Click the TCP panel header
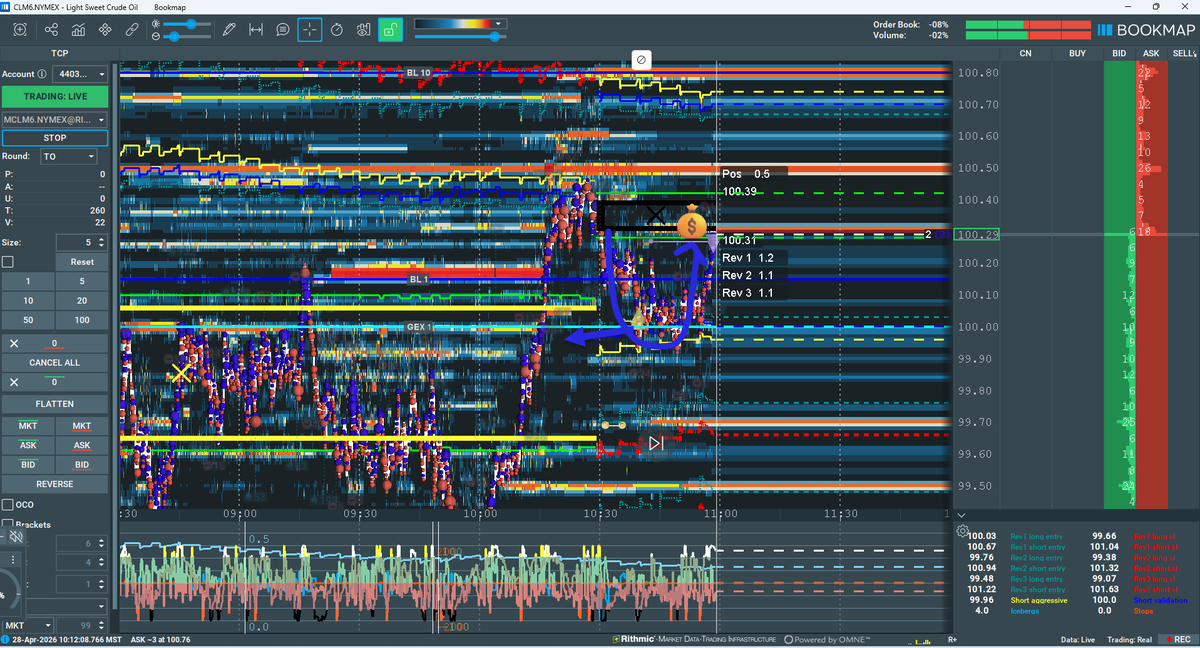The image size is (1200, 648). (60, 53)
